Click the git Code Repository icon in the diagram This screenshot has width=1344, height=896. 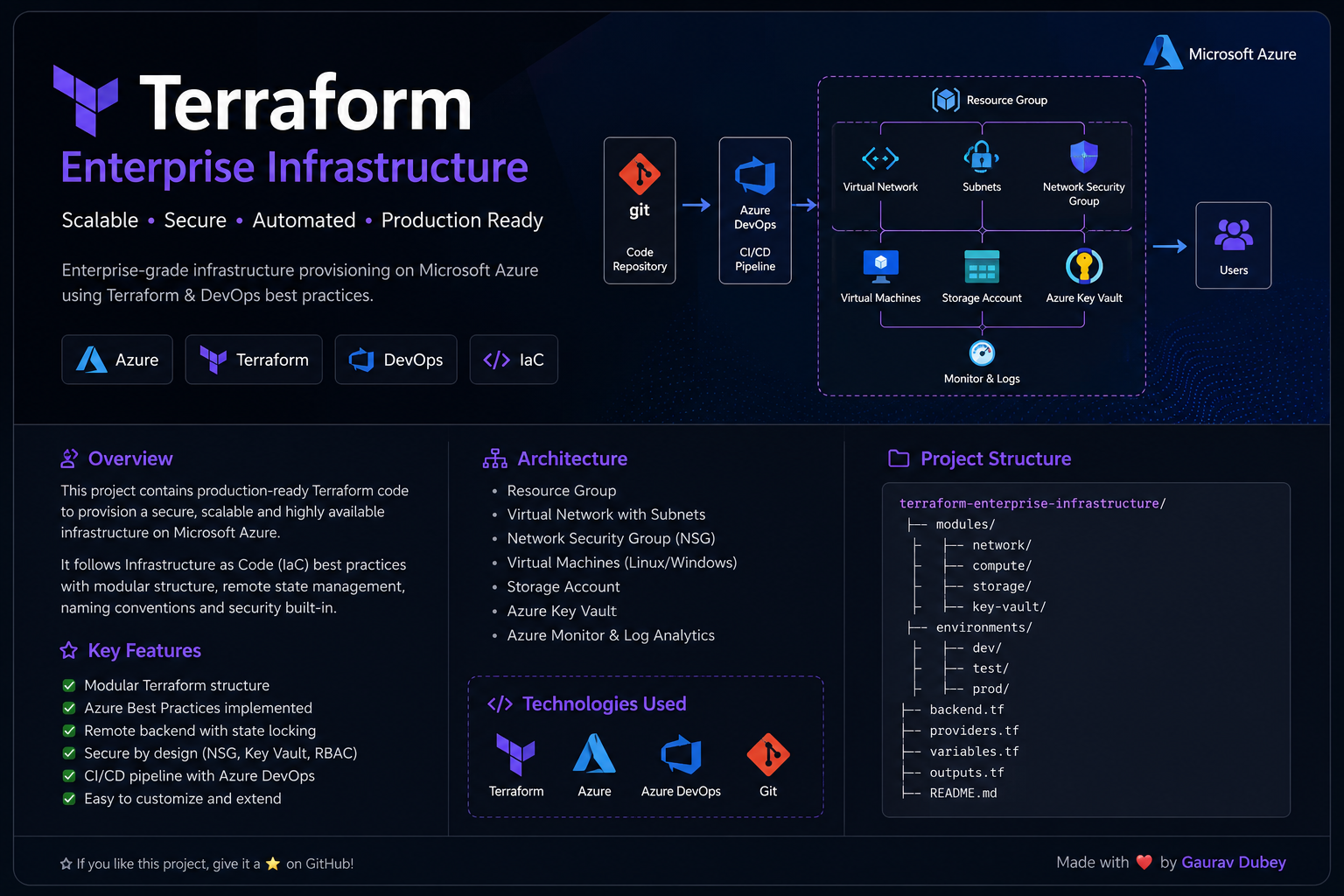tap(640, 174)
